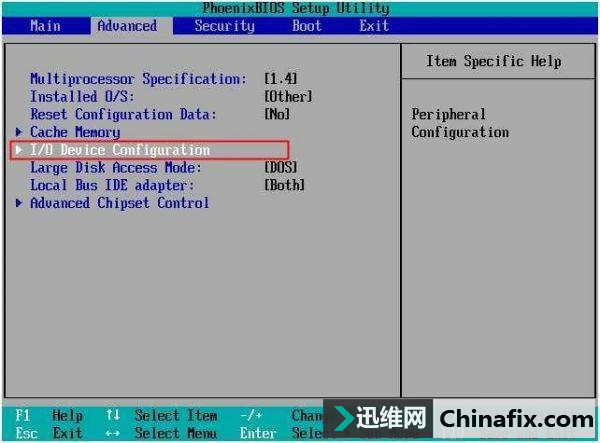
Task: Open Advanced Chipset Control submenu
Action: click(x=120, y=203)
